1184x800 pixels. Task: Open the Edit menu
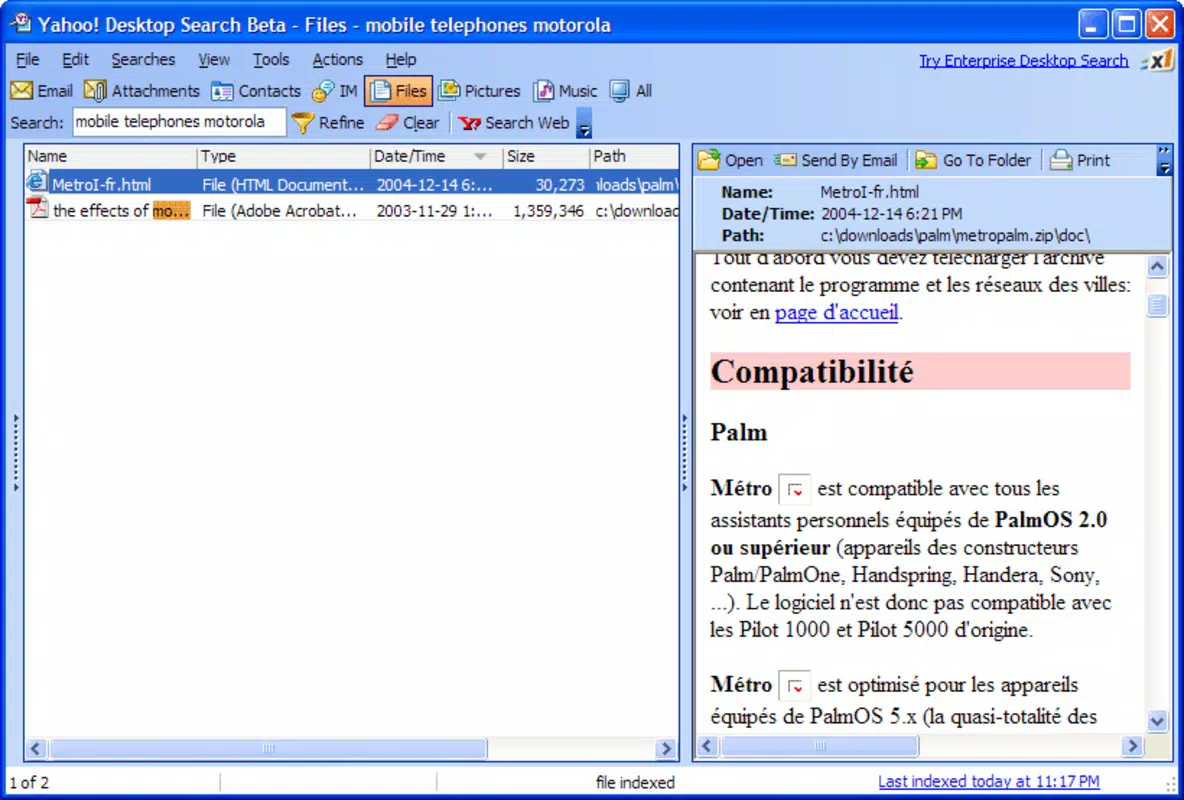click(x=76, y=60)
